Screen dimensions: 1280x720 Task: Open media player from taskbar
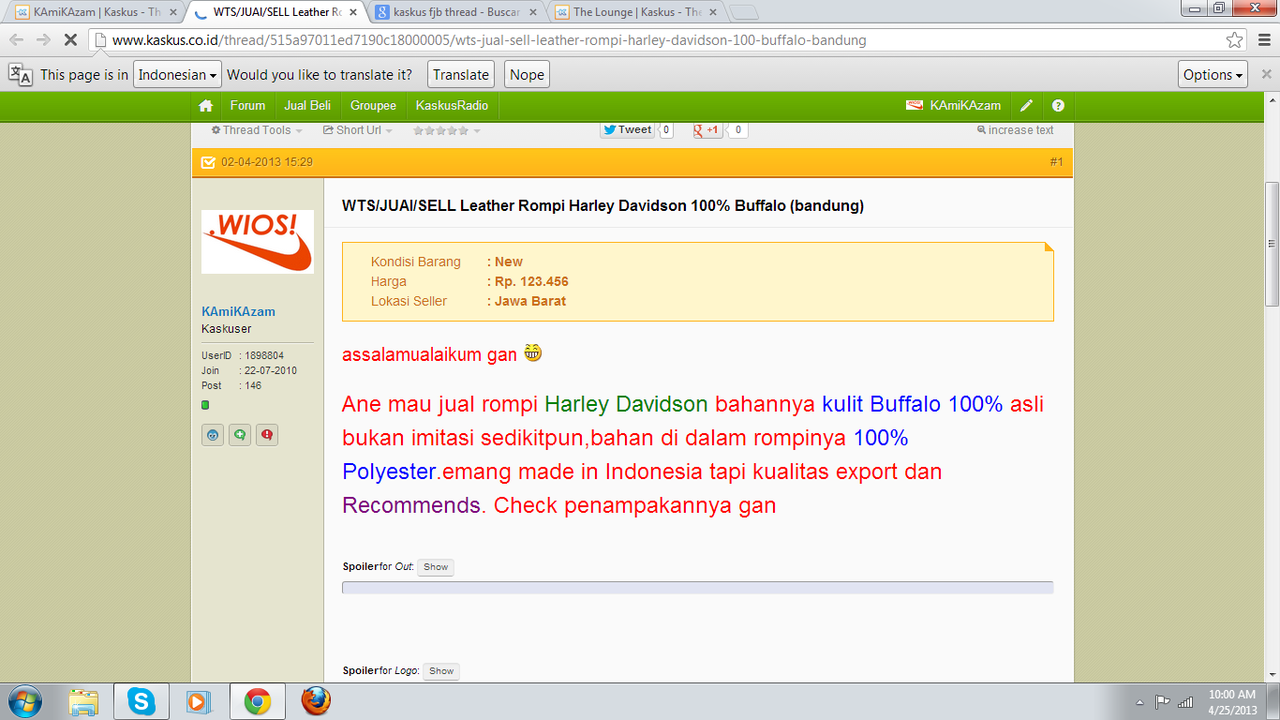click(x=198, y=702)
